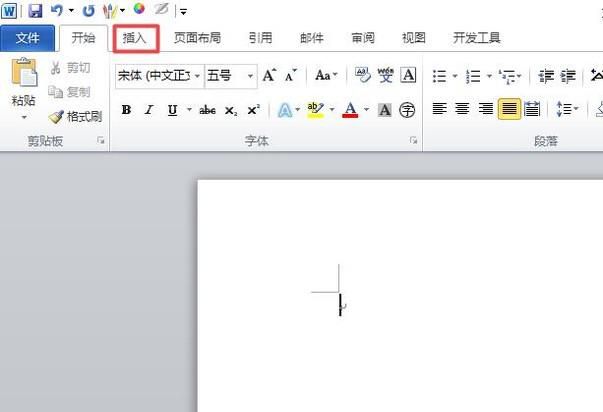The image size is (603, 412).
Task: Click the Cut (剪切) scissors button
Action: [70, 68]
